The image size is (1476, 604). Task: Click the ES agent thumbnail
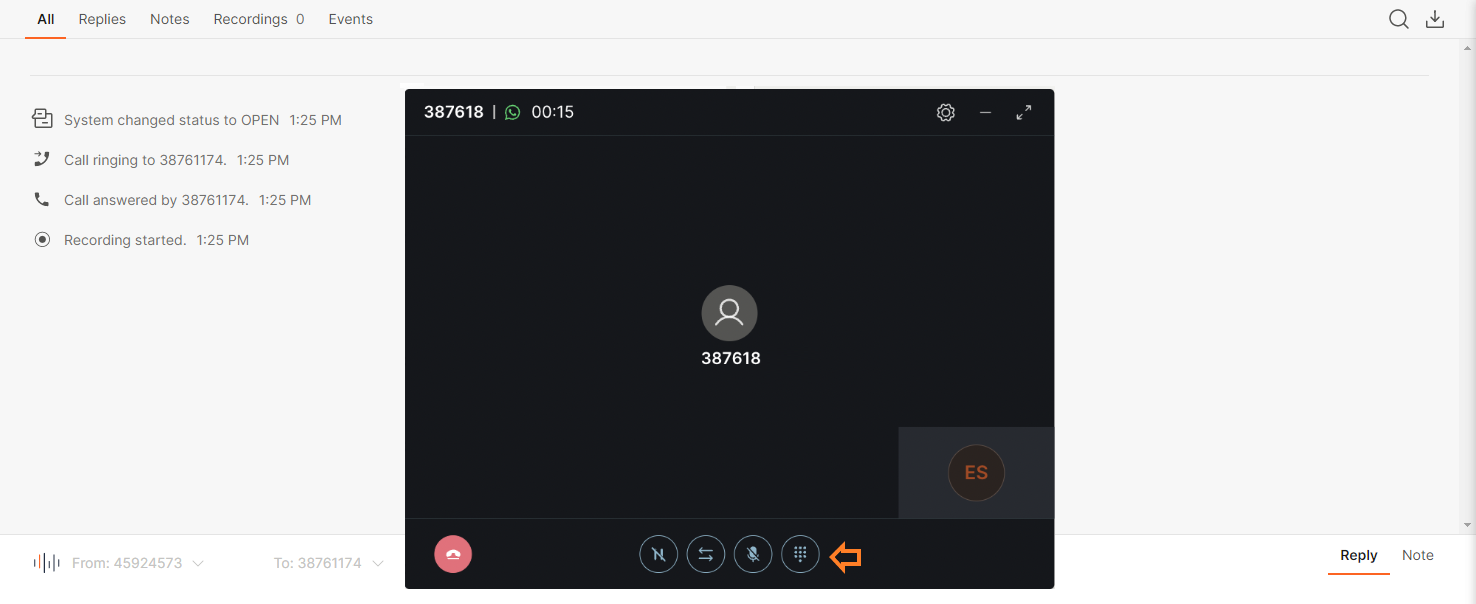[x=976, y=473]
